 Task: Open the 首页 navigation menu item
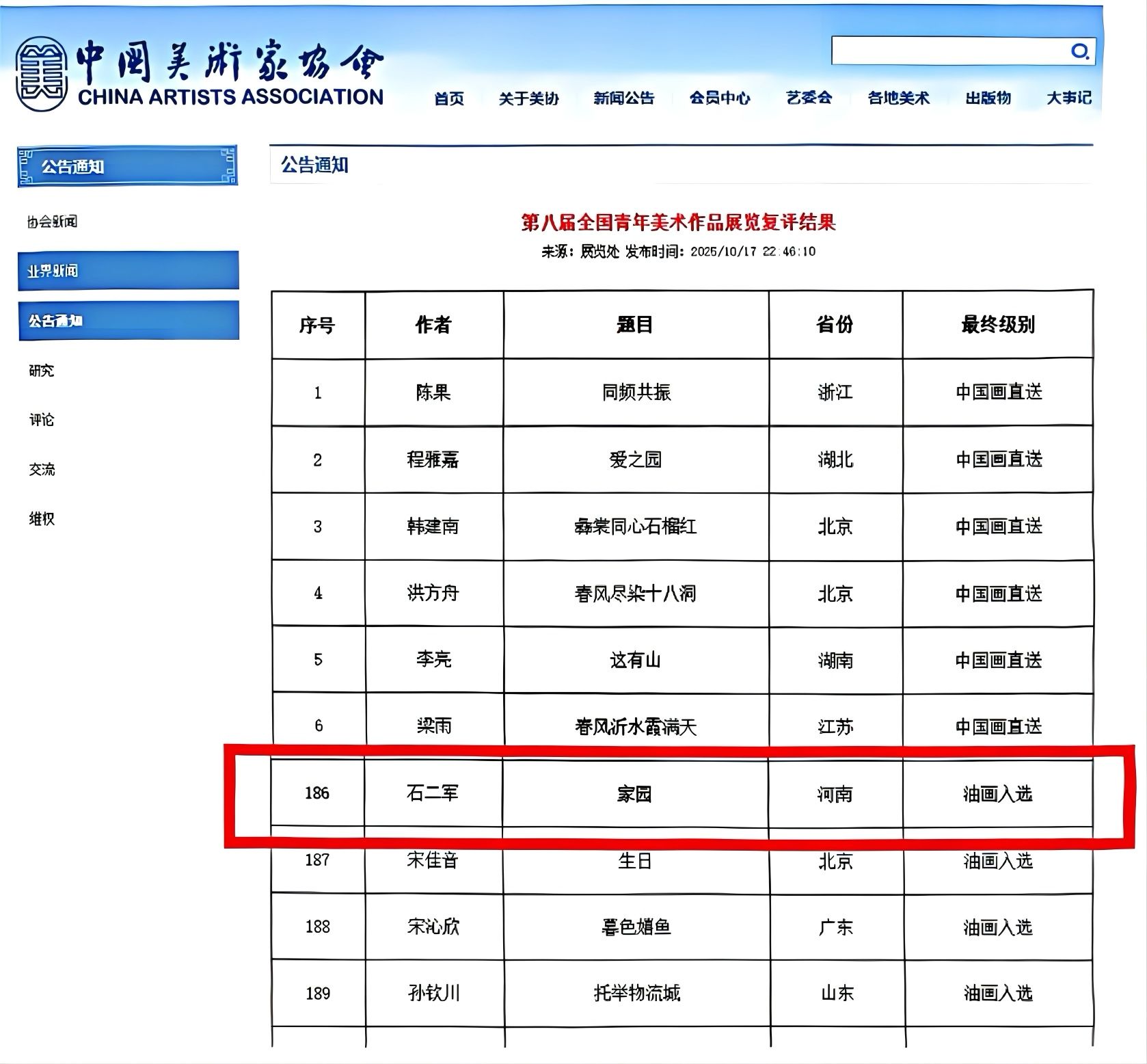[449, 98]
